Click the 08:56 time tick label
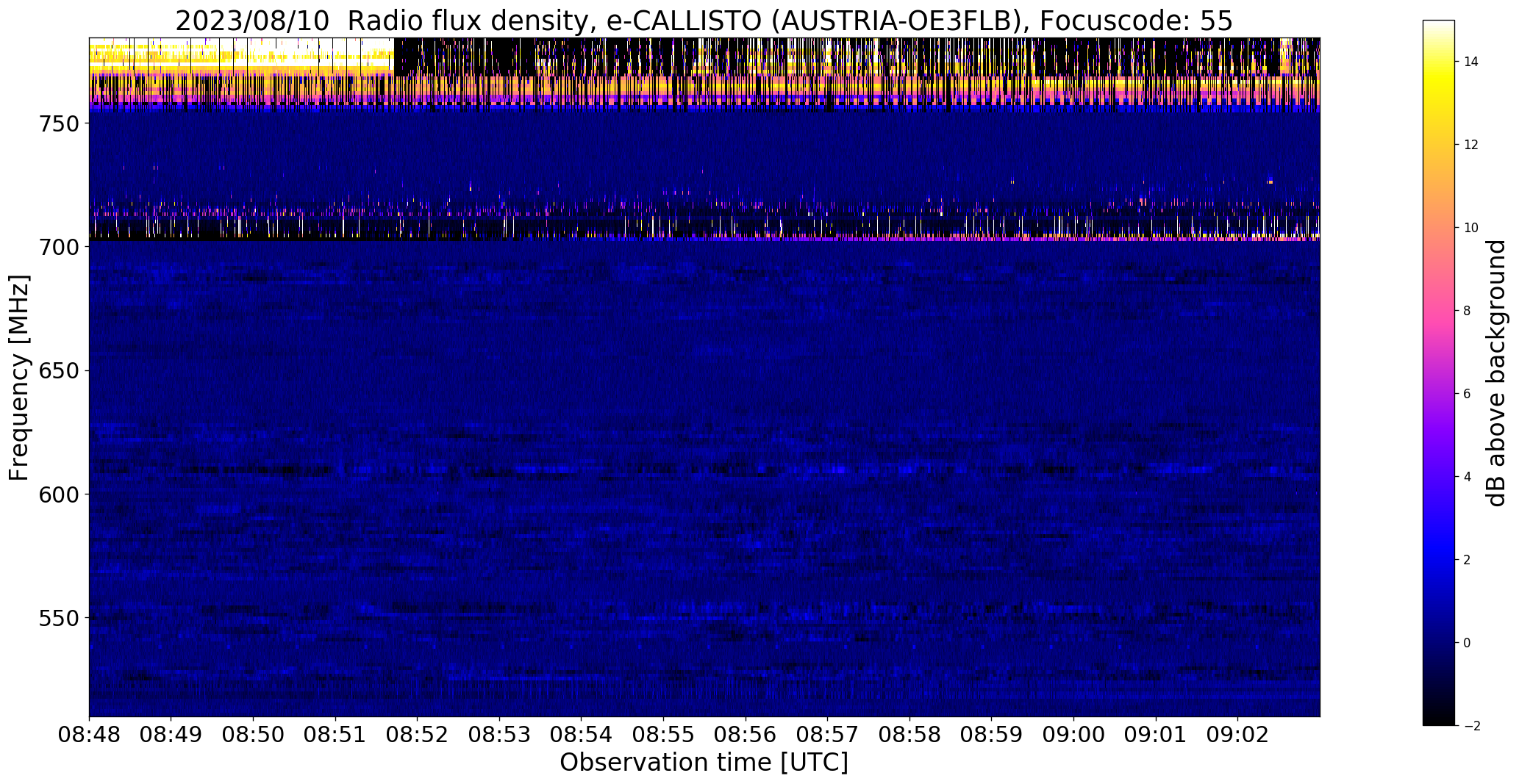This screenshot has width=1519, height=784. pyautogui.click(x=746, y=736)
